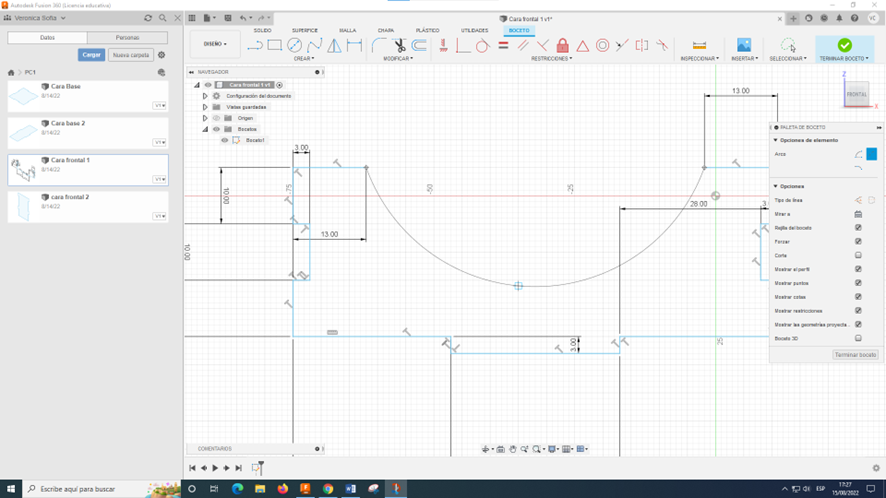Open the Cara Base thumbnail
Viewport: 886px width, 498px height.
click(x=24, y=96)
